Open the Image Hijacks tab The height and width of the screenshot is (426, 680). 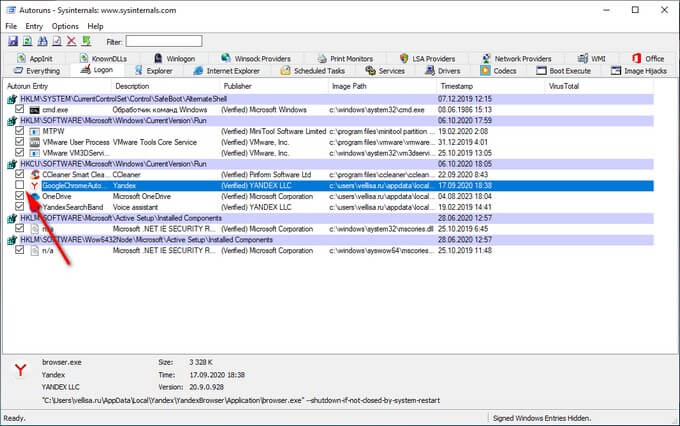tap(639, 71)
